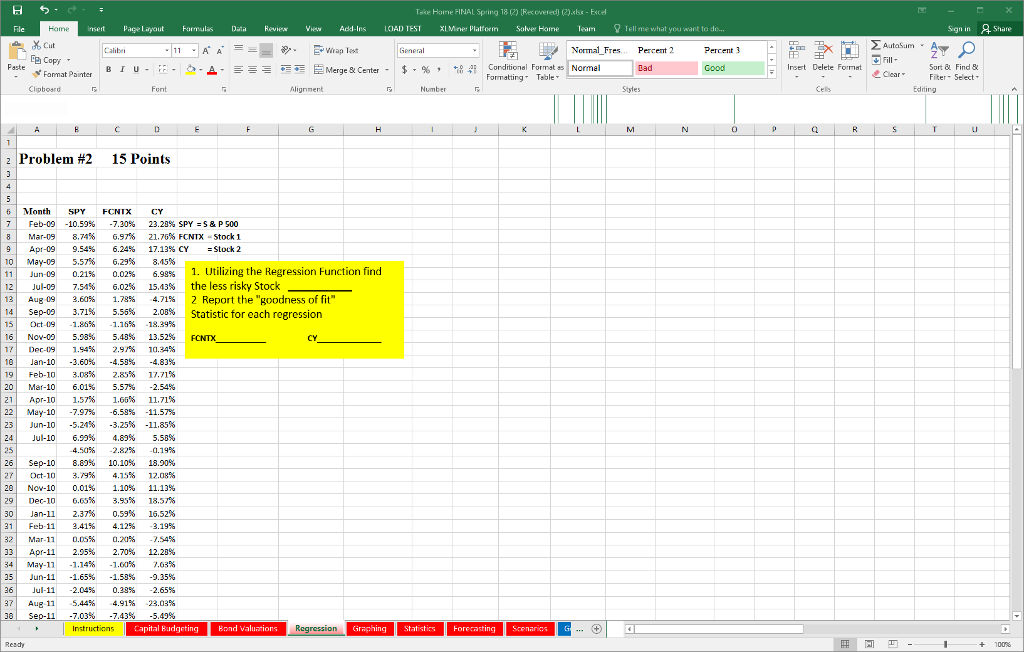1024x652 pixels.
Task: Apply the Good cell style
Action: (733, 68)
